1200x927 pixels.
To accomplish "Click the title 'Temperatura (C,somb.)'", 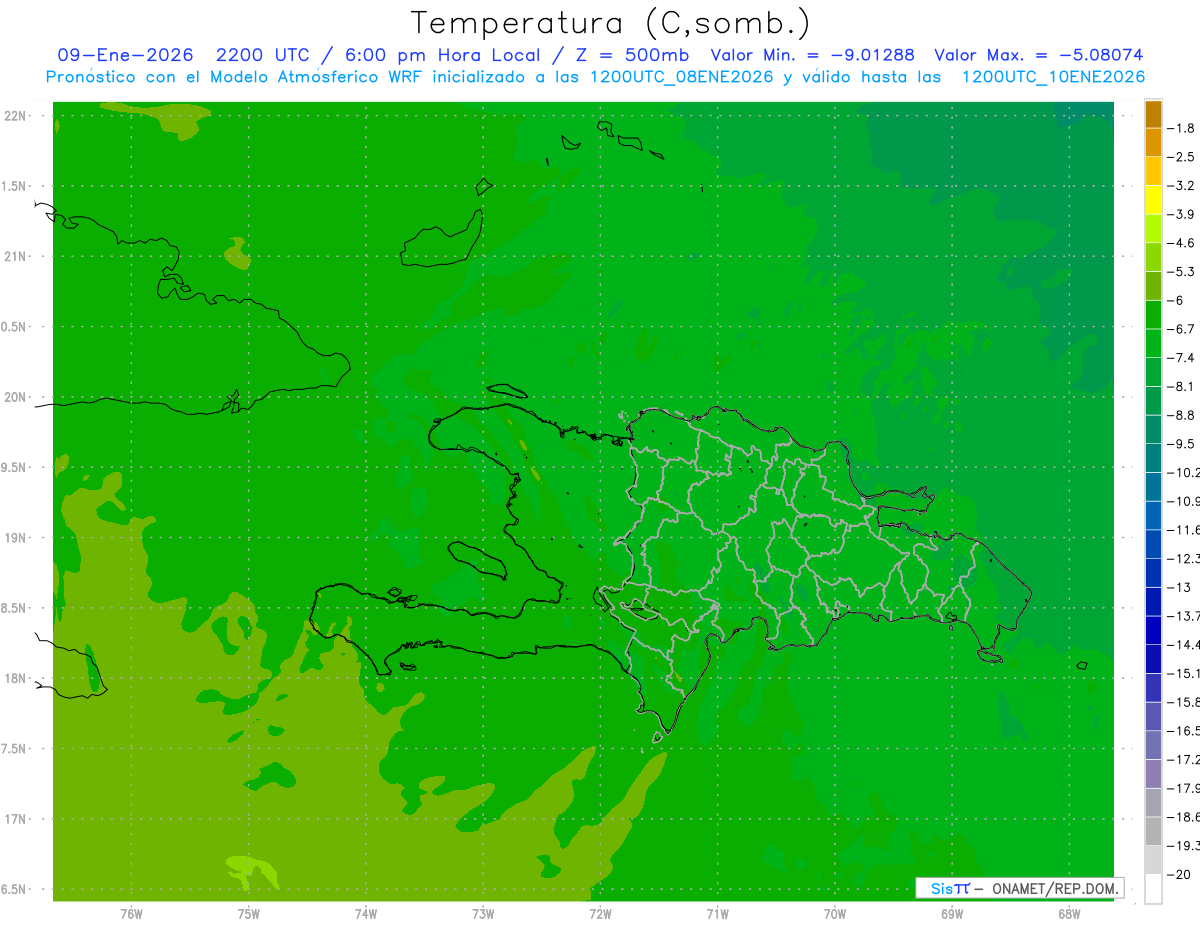I will 610,23.
